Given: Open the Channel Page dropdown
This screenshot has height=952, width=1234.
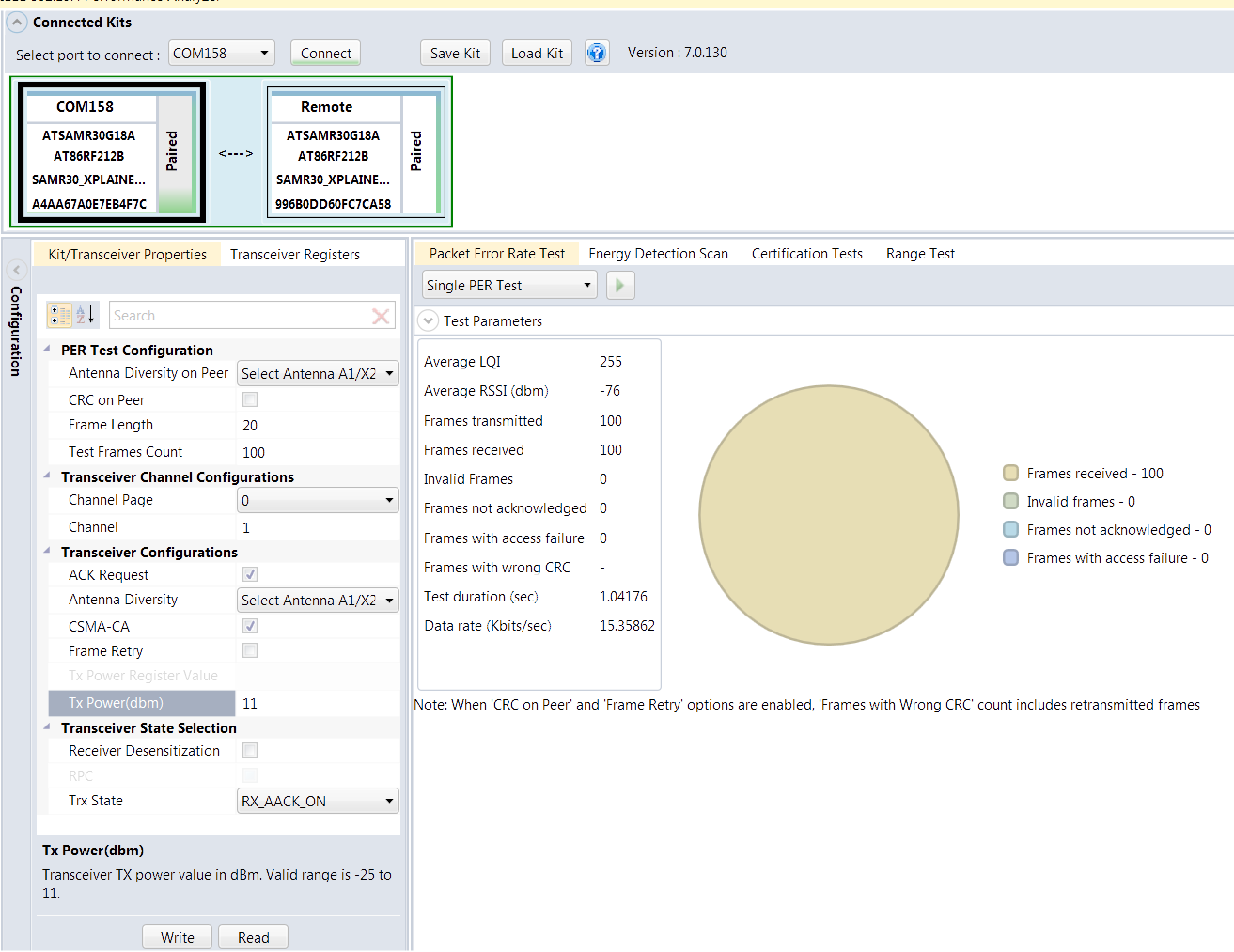Looking at the screenshot, I should pos(318,500).
